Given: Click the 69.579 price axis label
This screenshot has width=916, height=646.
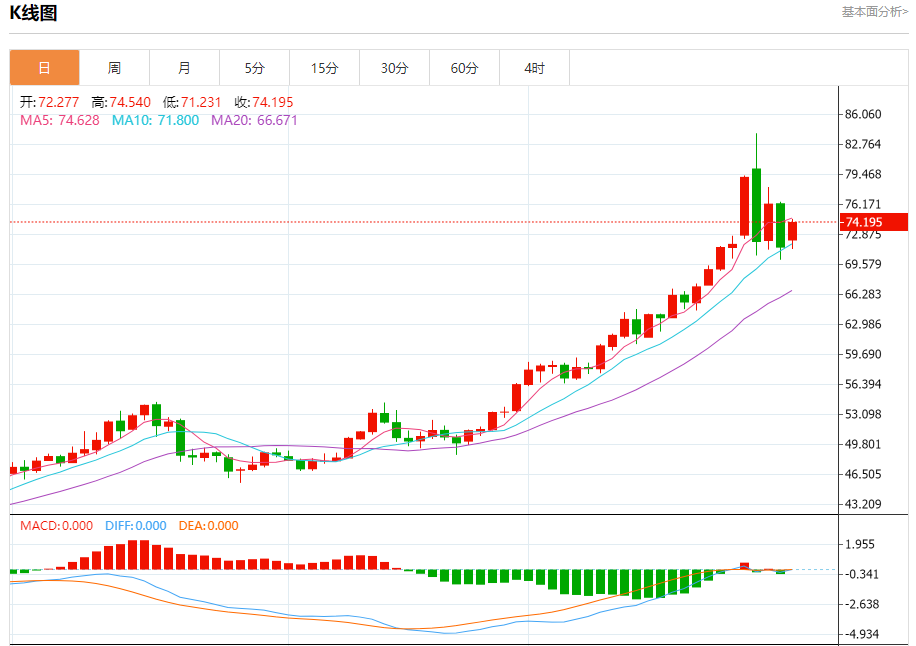Looking at the screenshot, I should 863,264.
